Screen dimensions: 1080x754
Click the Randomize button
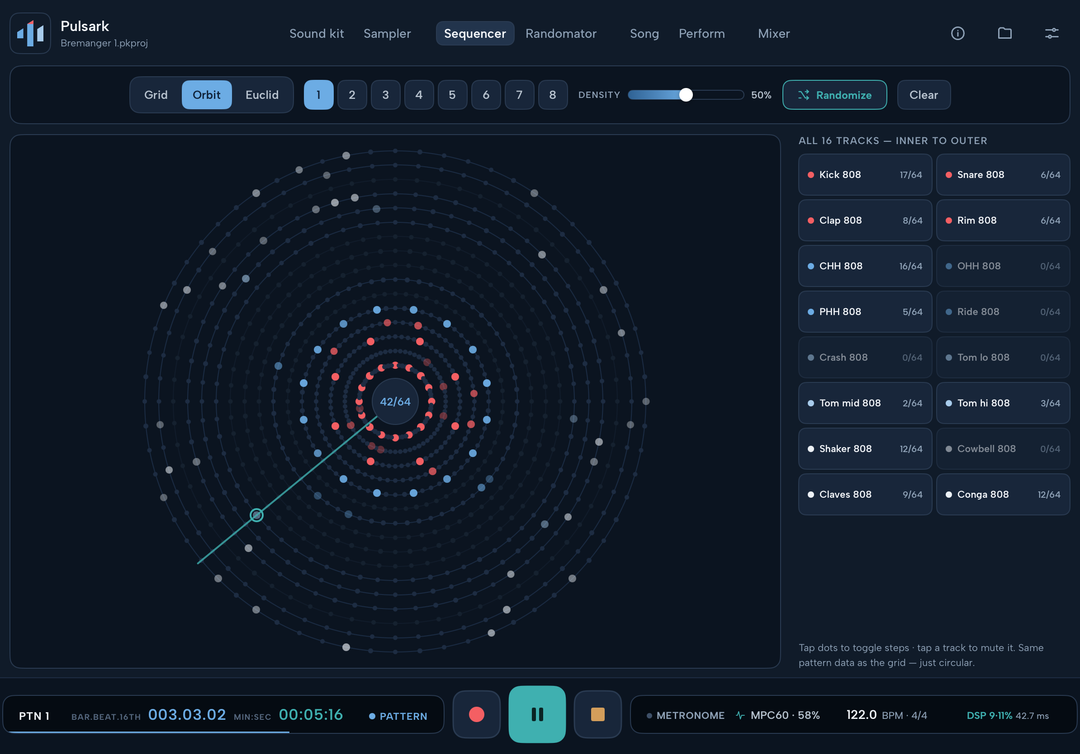click(834, 95)
